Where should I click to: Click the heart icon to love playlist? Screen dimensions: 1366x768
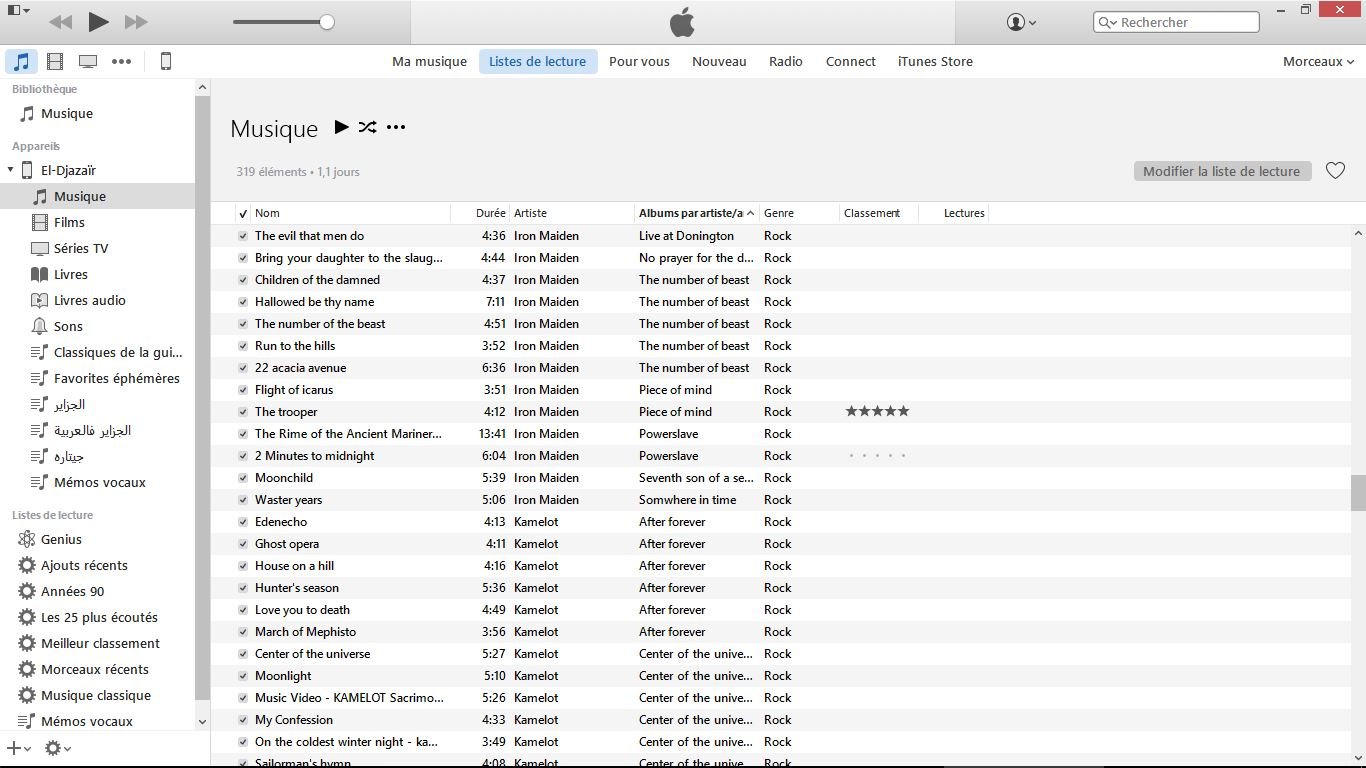[x=1335, y=171]
